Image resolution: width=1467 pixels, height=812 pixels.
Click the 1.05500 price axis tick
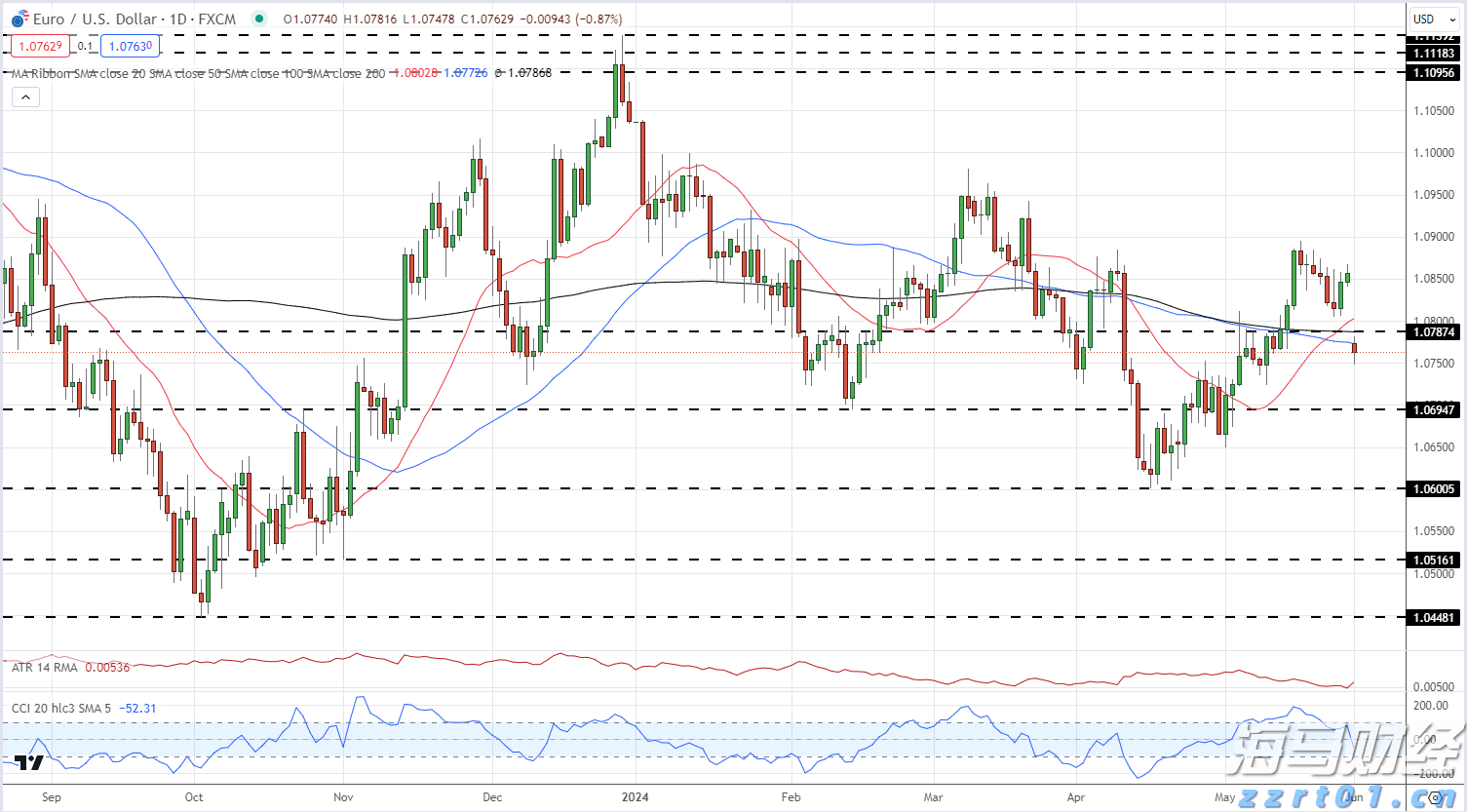coord(1434,531)
